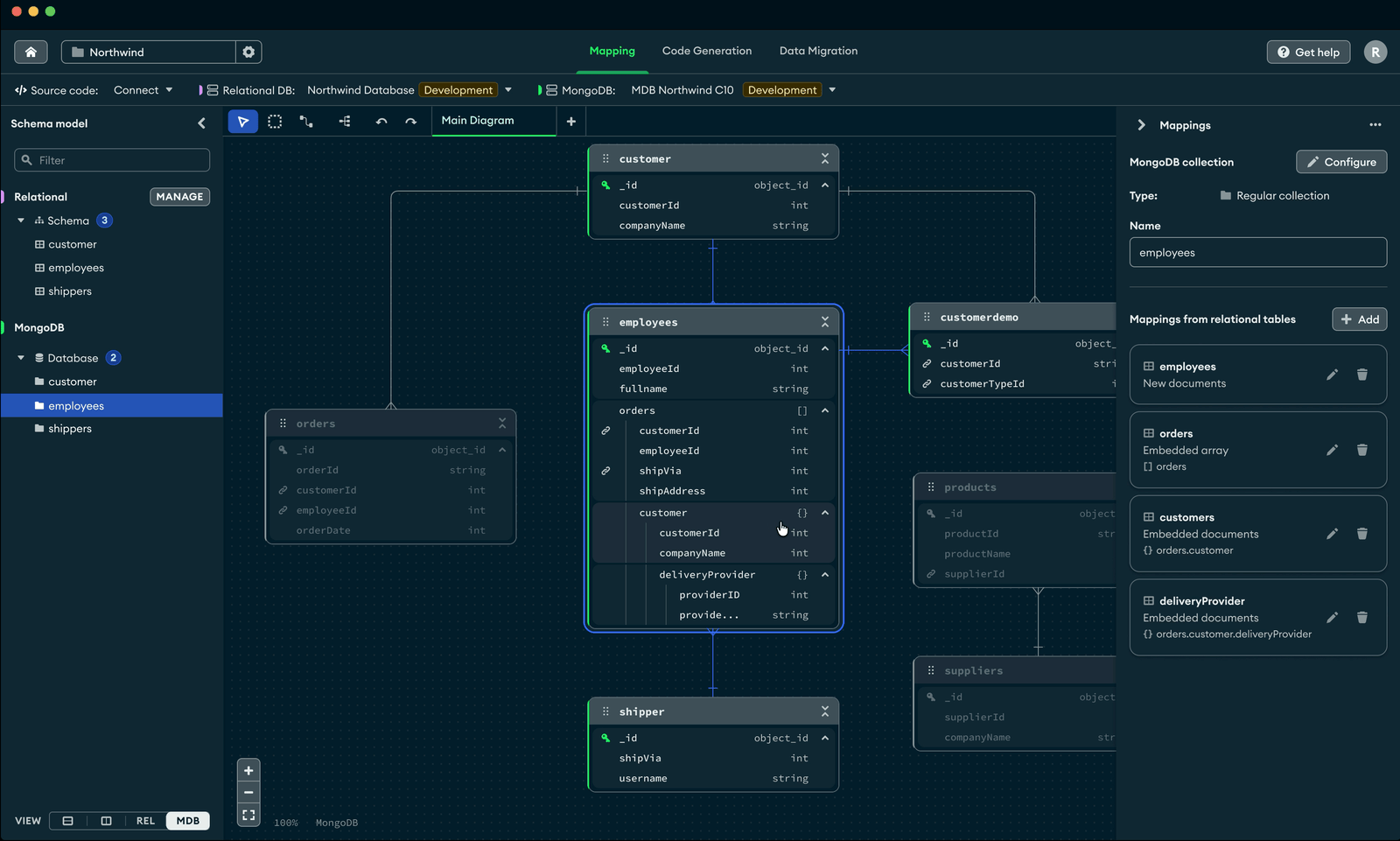
Task: Open the Data Migration tab
Action: (x=818, y=51)
